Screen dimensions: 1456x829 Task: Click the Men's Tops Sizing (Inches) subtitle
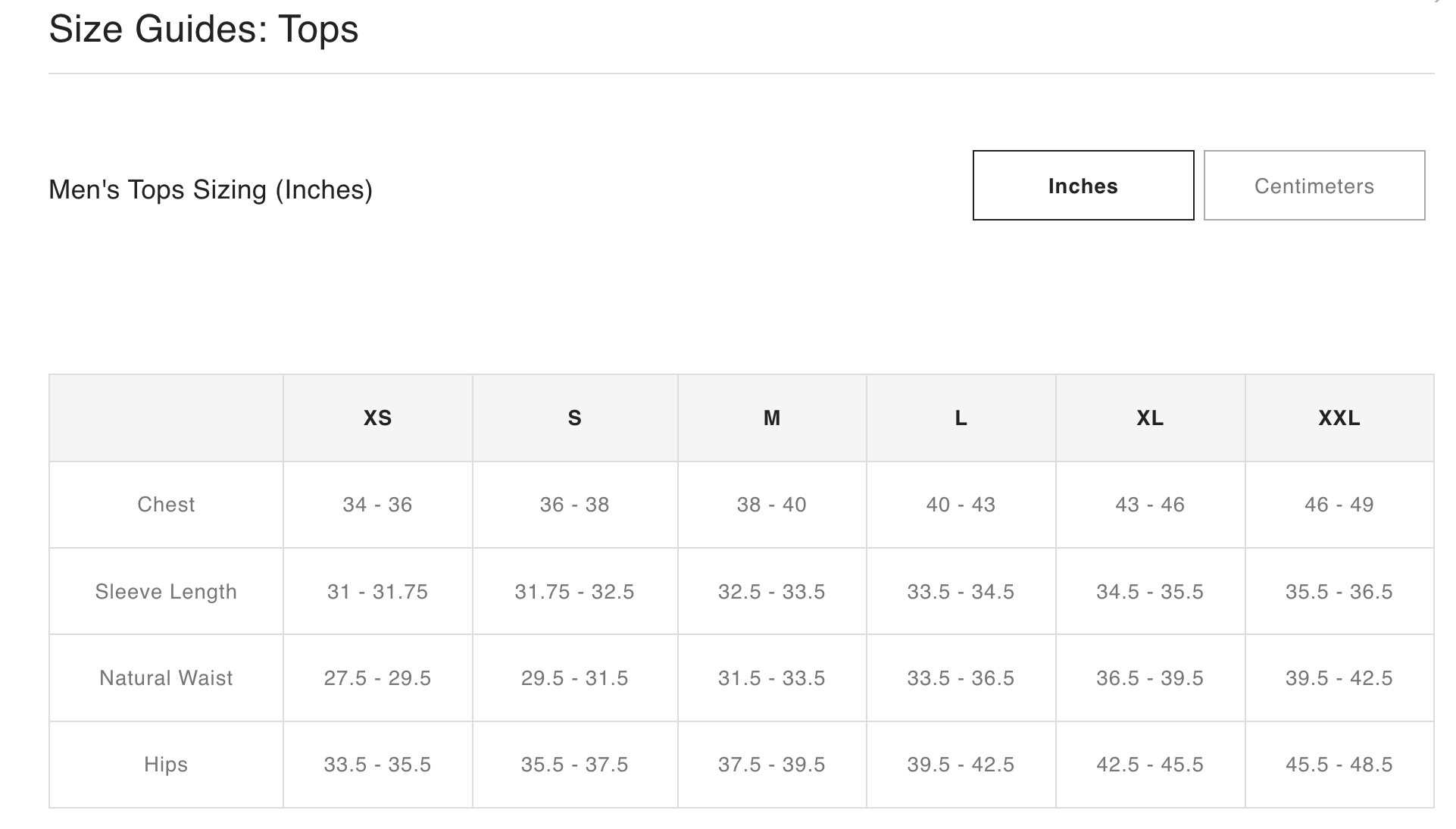pyautogui.click(x=211, y=189)
